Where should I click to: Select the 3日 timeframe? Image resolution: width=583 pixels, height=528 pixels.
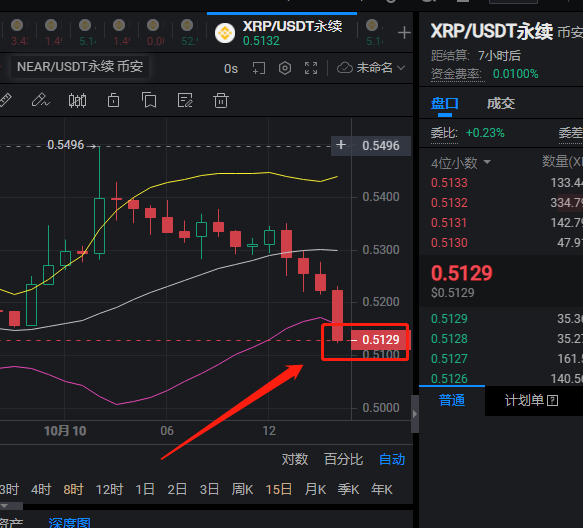[209, 490]
